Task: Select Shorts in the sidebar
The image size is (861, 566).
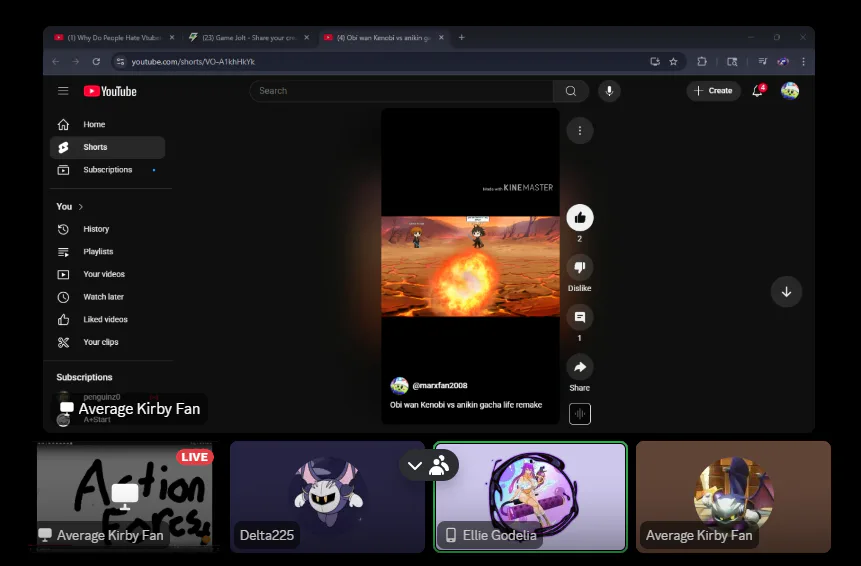Action: pyautogui.click(x=108, y=147)
